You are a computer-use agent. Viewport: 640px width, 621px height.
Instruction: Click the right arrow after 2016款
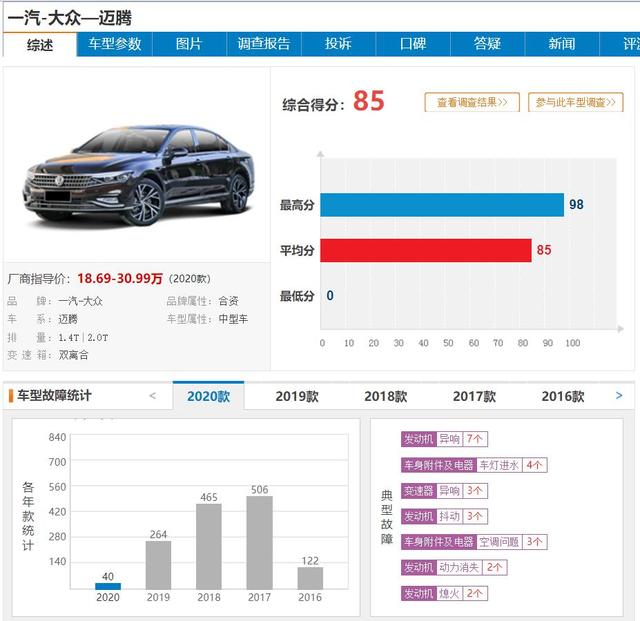click(x=619, y=395)
